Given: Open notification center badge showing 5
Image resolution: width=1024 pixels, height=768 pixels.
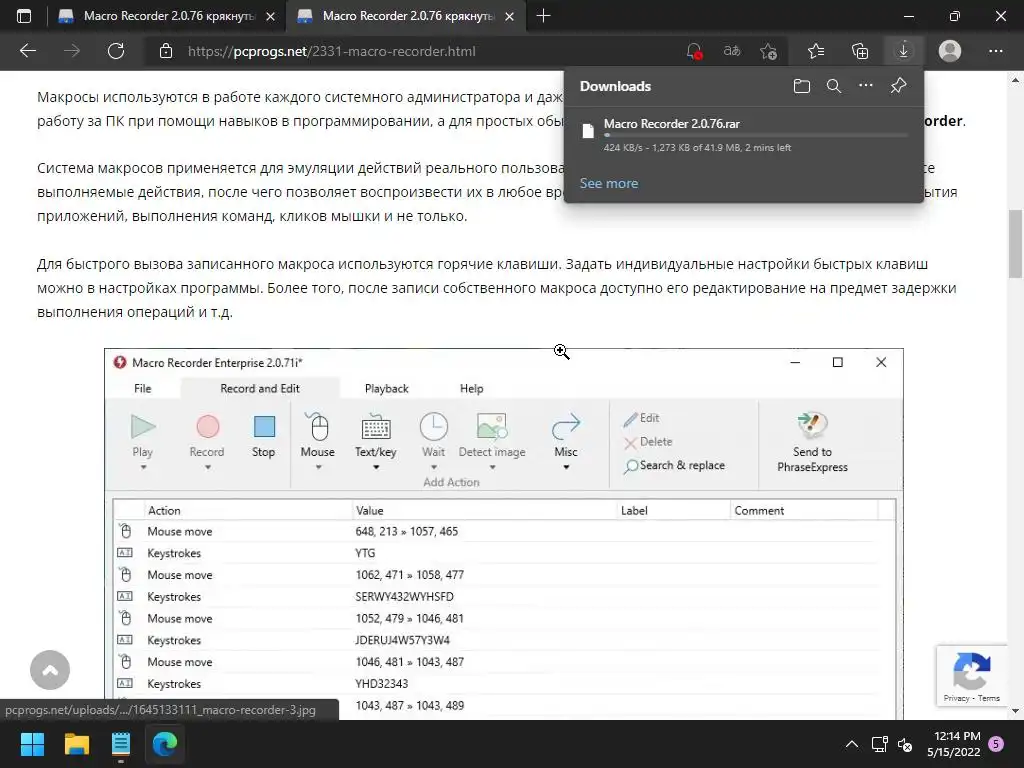Looking at the screenshot, I should coord(996,744).
